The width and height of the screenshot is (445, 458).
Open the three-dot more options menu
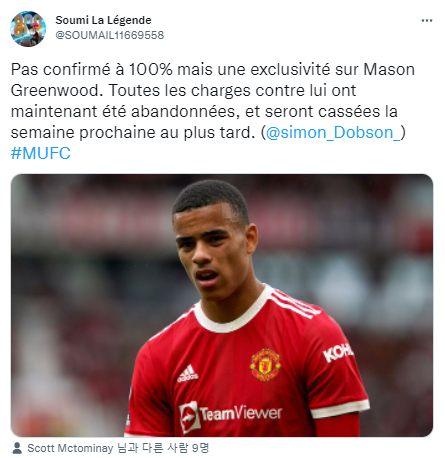pos(427,21)
